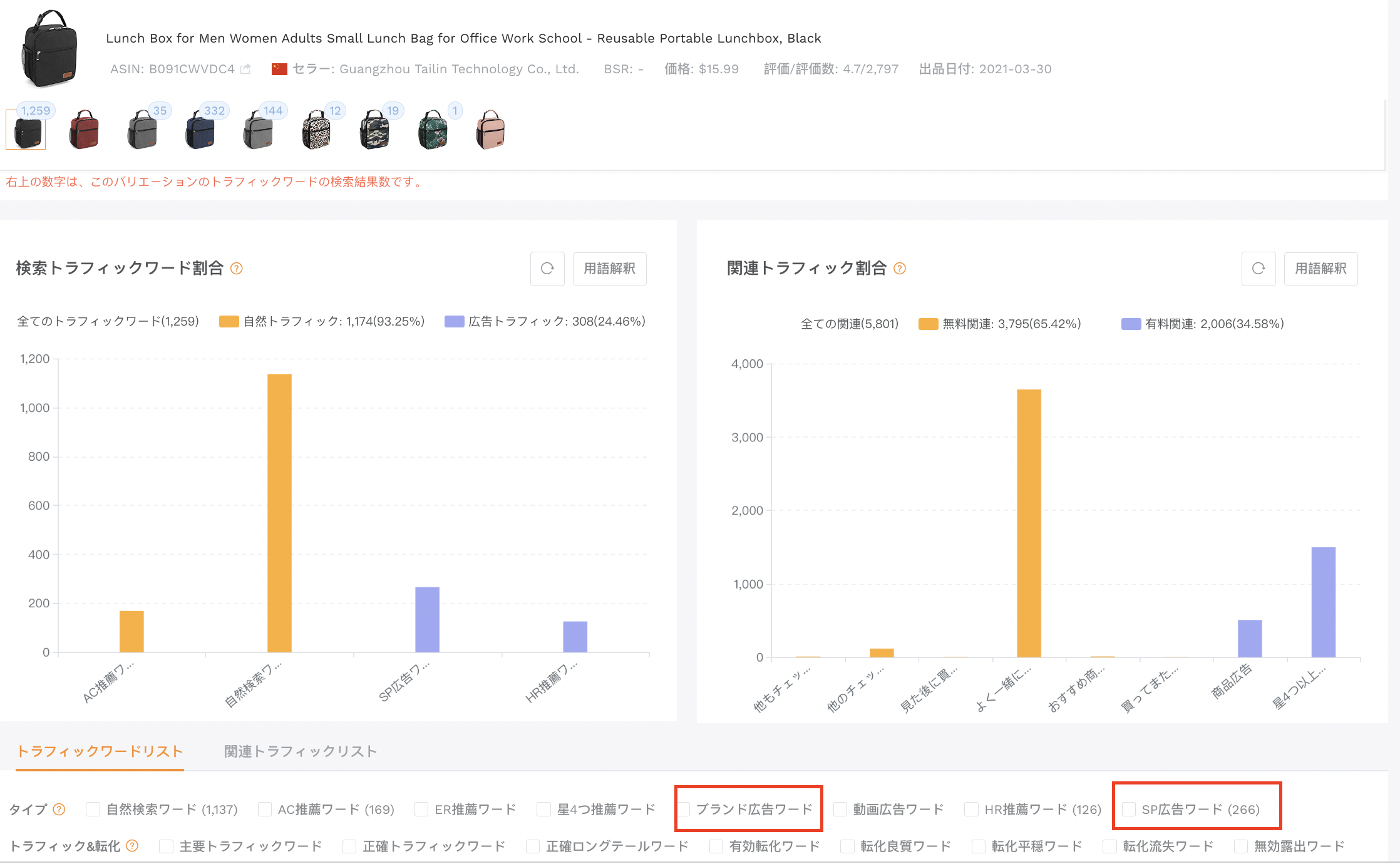1400x864 pixels.
Task: Select the green floral variation
Action: pyautogui.click(x=433, y=130)
